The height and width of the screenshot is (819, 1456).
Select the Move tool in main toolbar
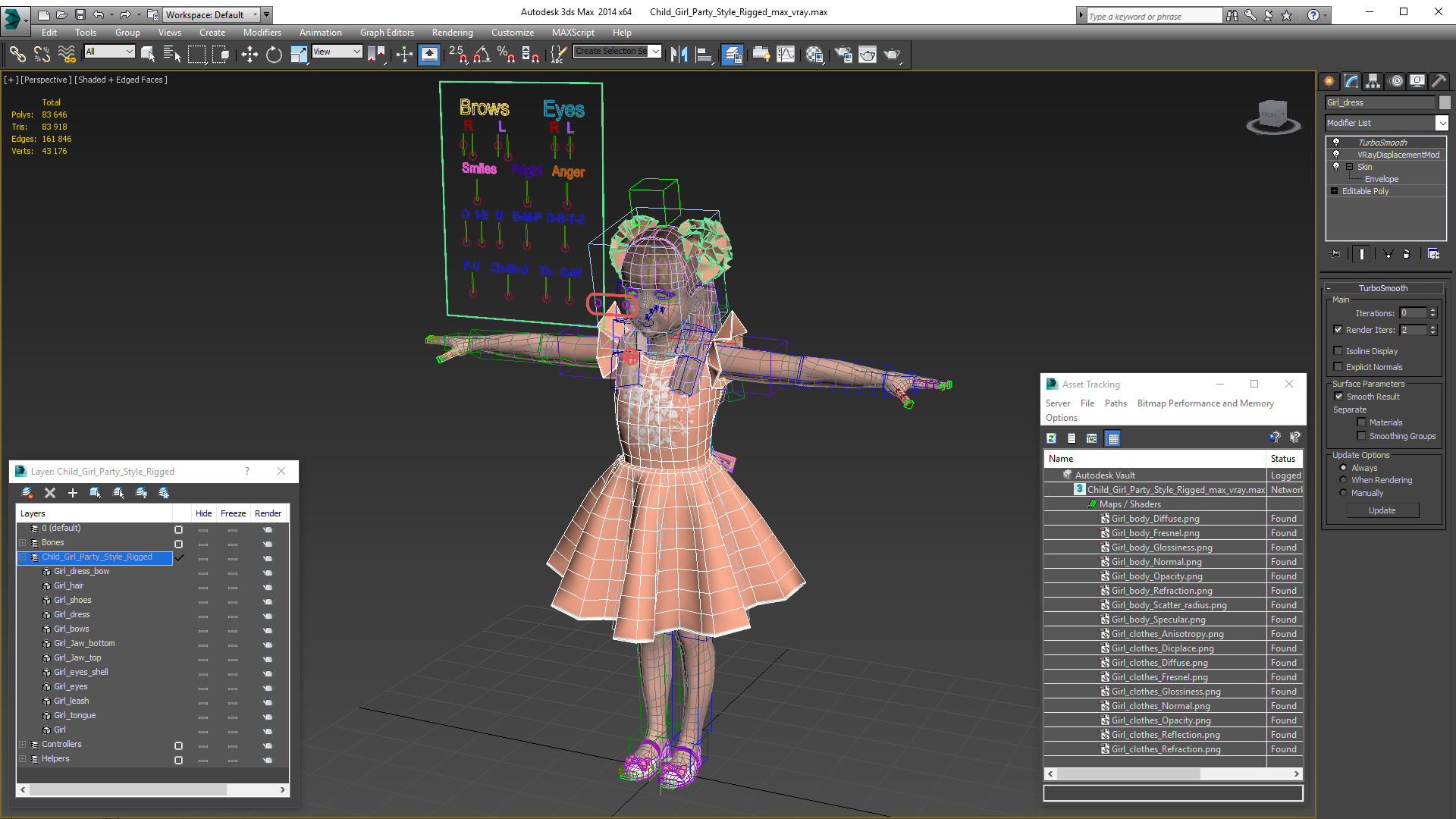[249, 54]
